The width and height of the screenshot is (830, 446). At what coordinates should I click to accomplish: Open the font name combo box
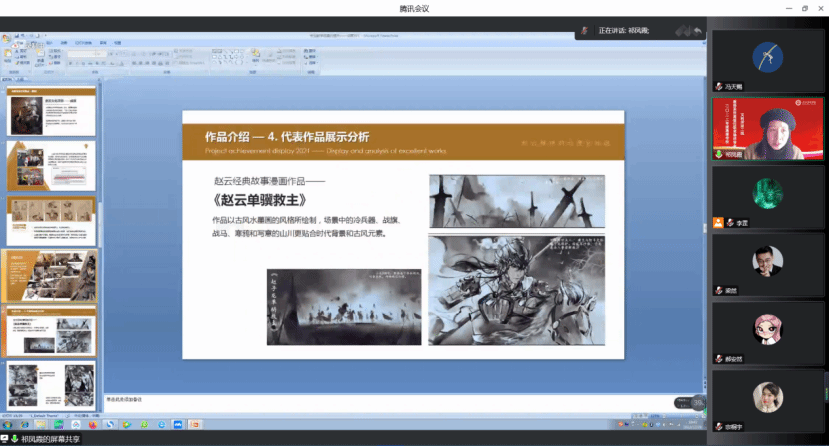pos(82,53)
